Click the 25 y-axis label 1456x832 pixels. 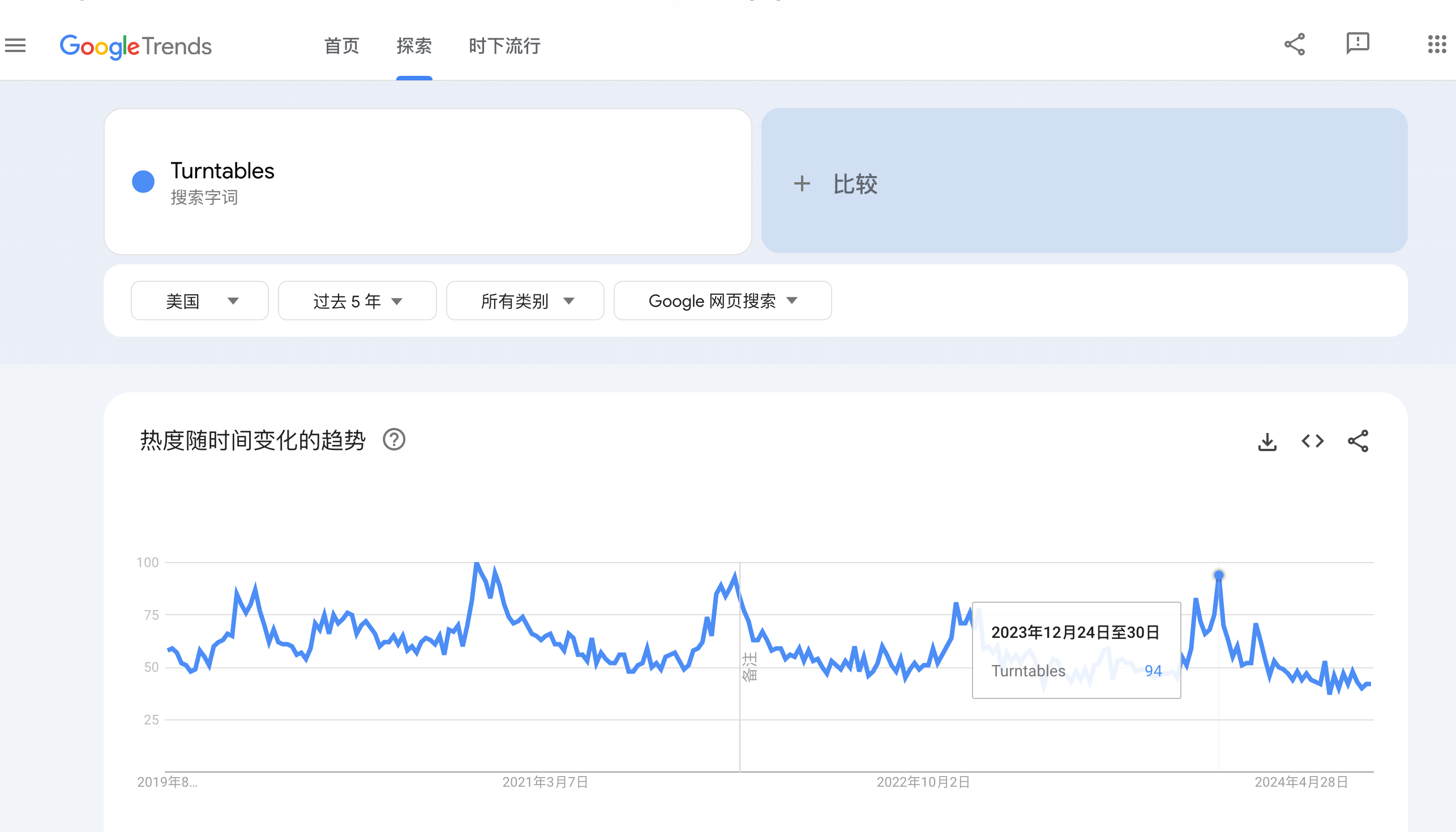(x=151, y=720)
